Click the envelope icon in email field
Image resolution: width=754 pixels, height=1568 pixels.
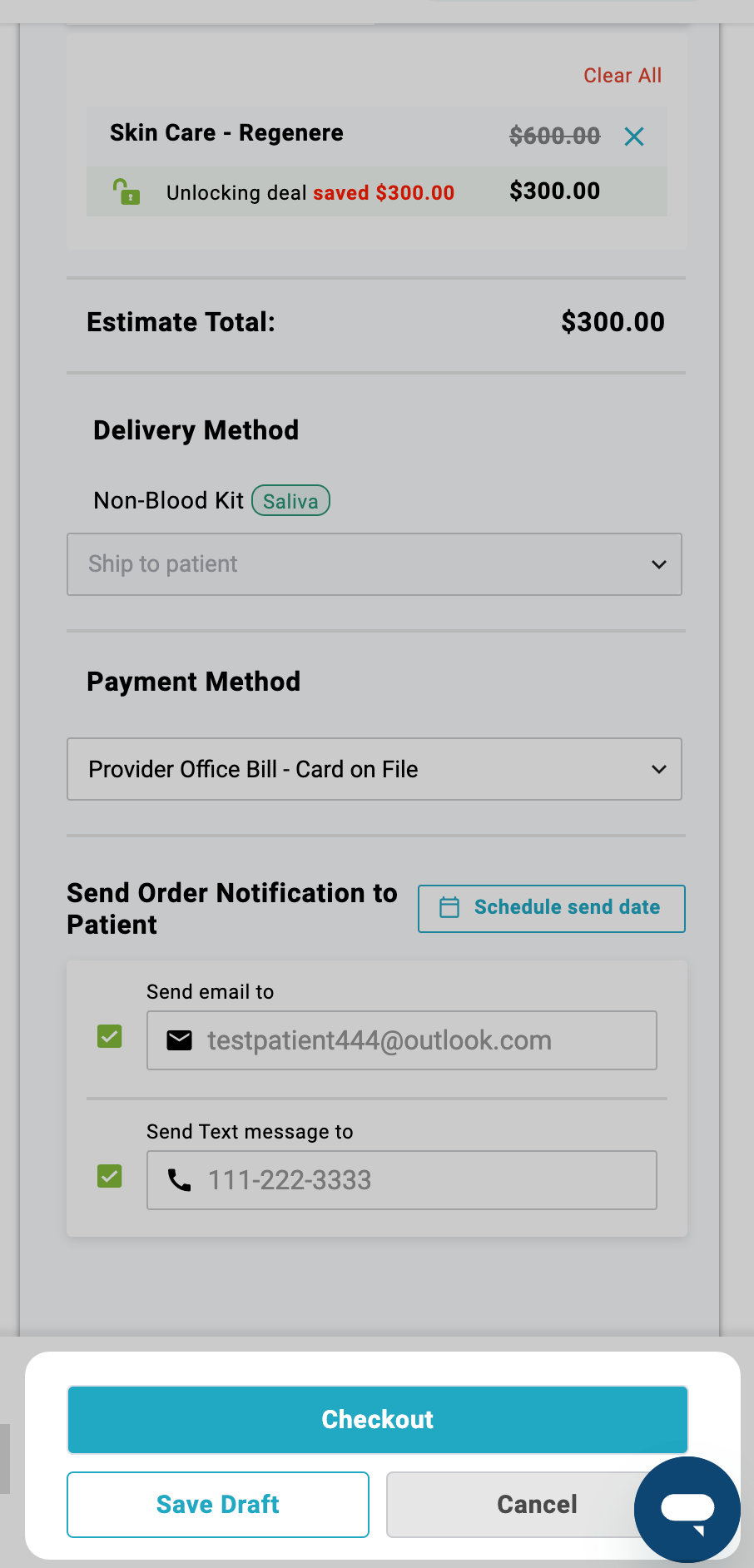click(180, 1040)
